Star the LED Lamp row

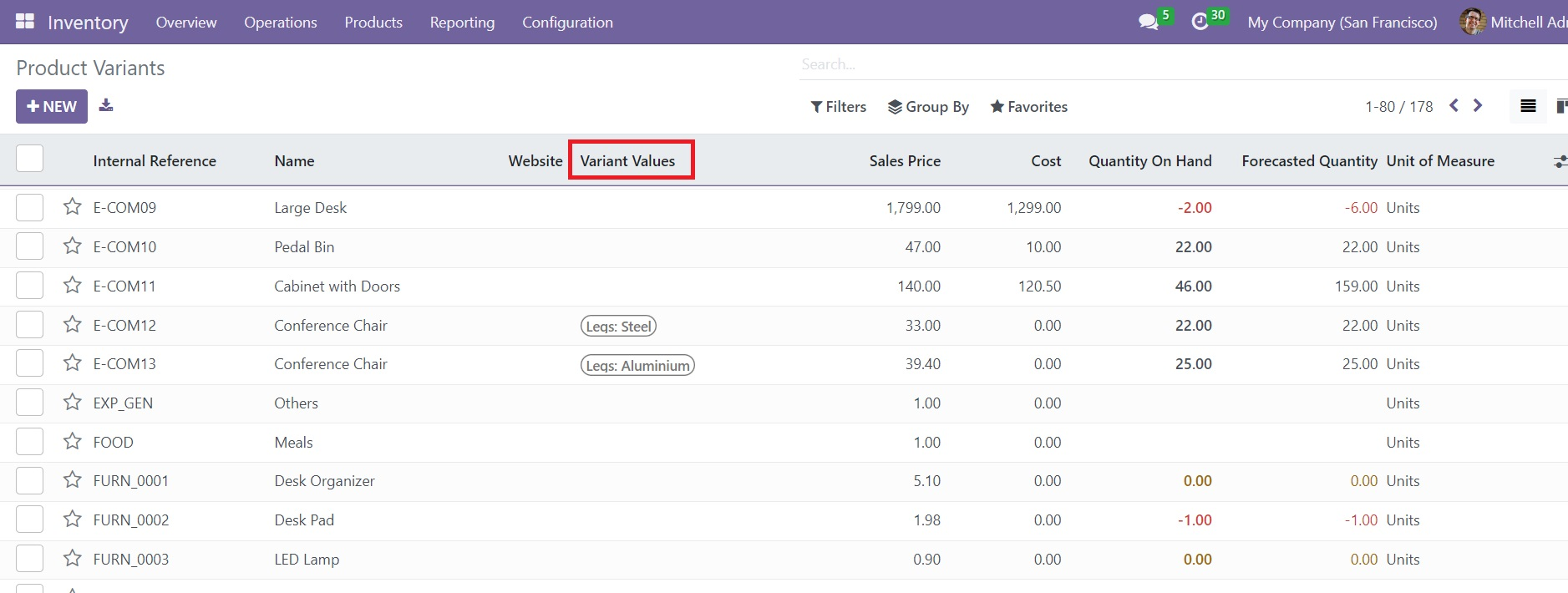(x=73, y=559)
